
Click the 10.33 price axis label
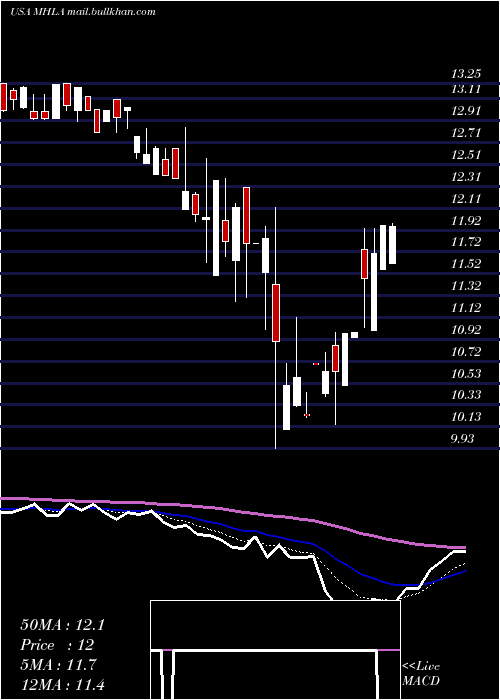point(467,395)
